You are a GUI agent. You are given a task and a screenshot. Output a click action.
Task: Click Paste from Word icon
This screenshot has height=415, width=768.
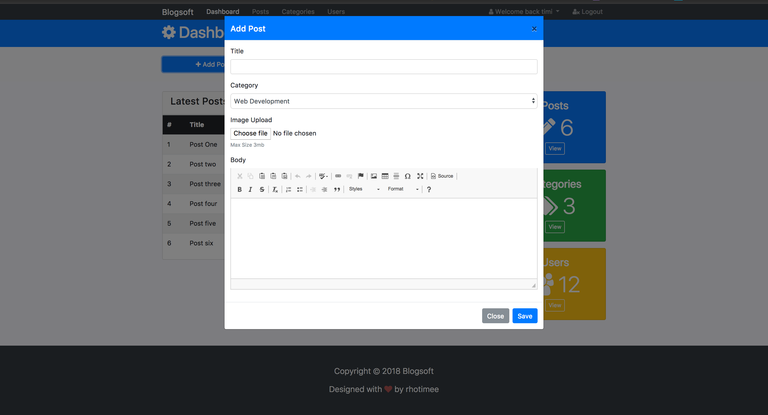click(x=284, y=176)
